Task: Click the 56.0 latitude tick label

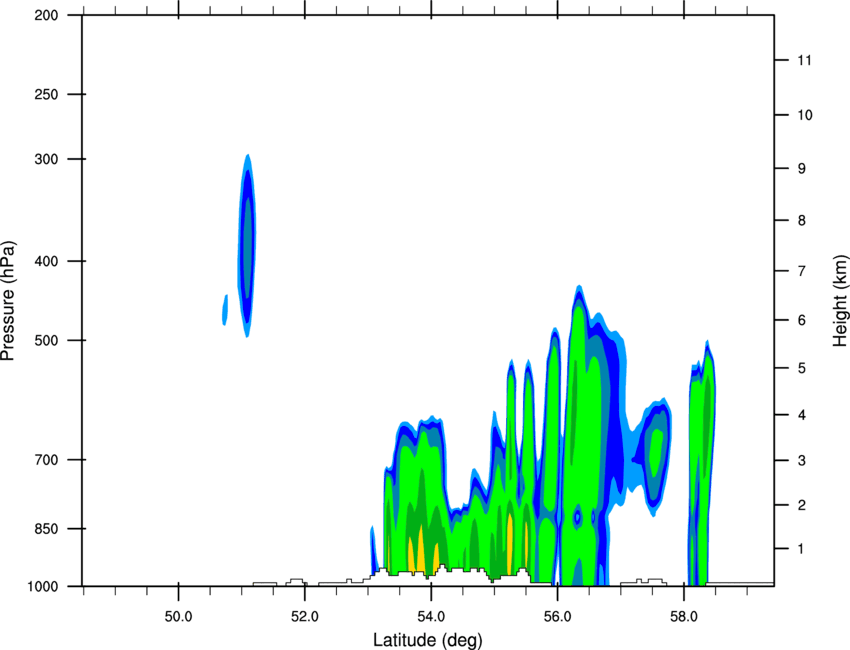Action: click(x=557, y=617)
